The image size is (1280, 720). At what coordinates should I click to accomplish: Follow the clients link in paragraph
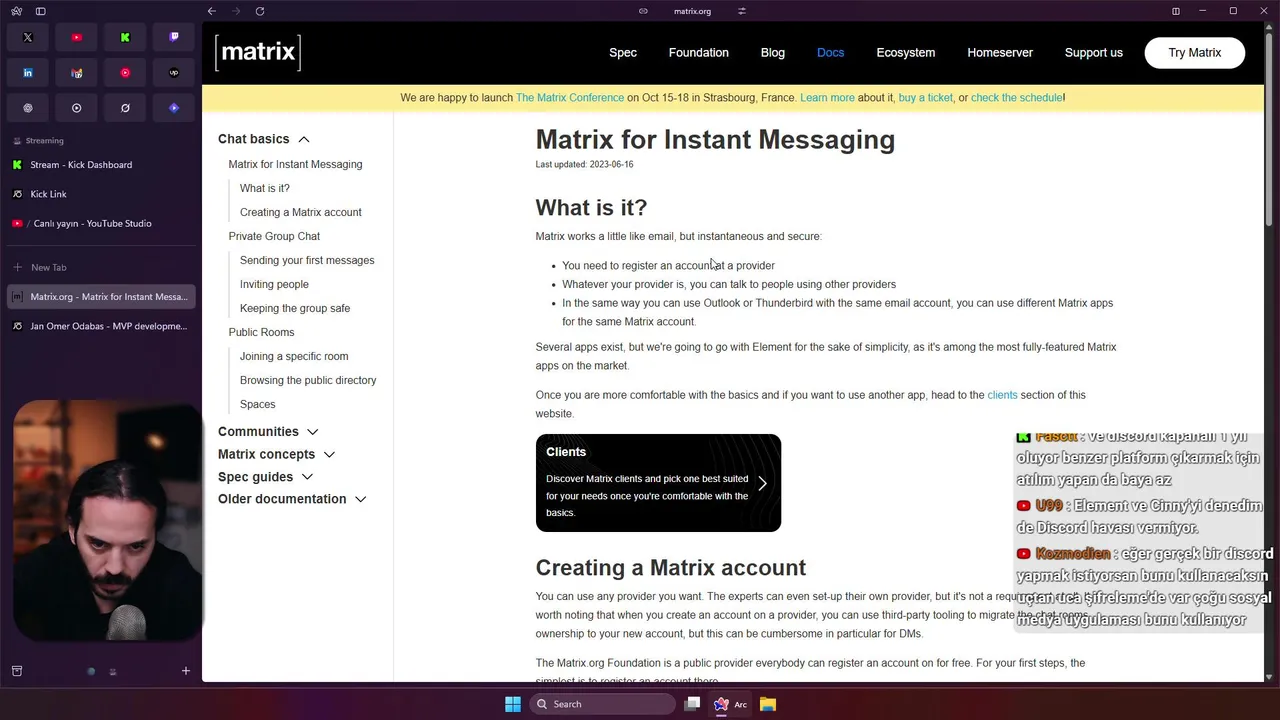pyautogui.click(x=1002, y=395)
